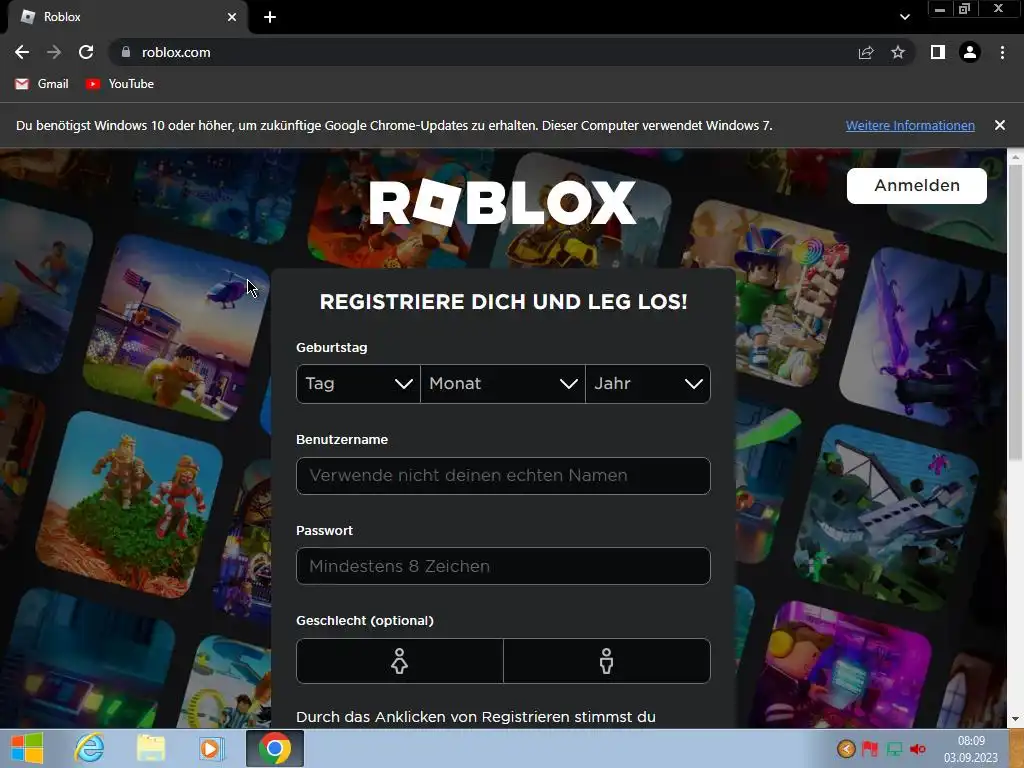Click the Show desktop strip

(x=1016, y=748)
